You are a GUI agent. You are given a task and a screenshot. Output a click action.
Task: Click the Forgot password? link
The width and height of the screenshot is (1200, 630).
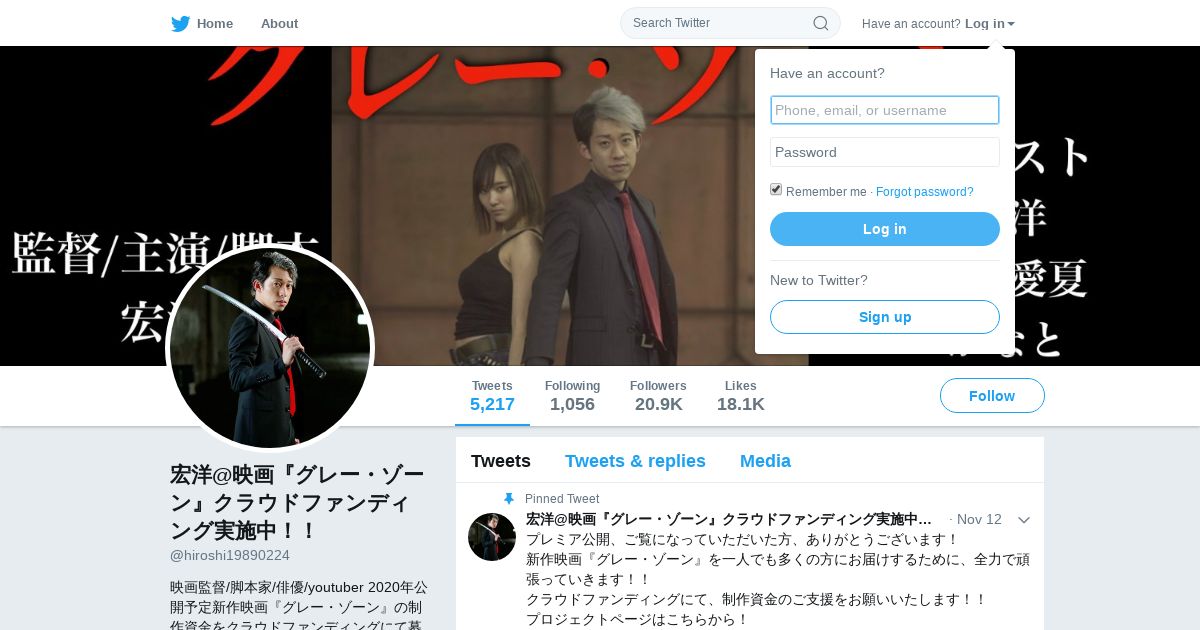click(925, 192)
